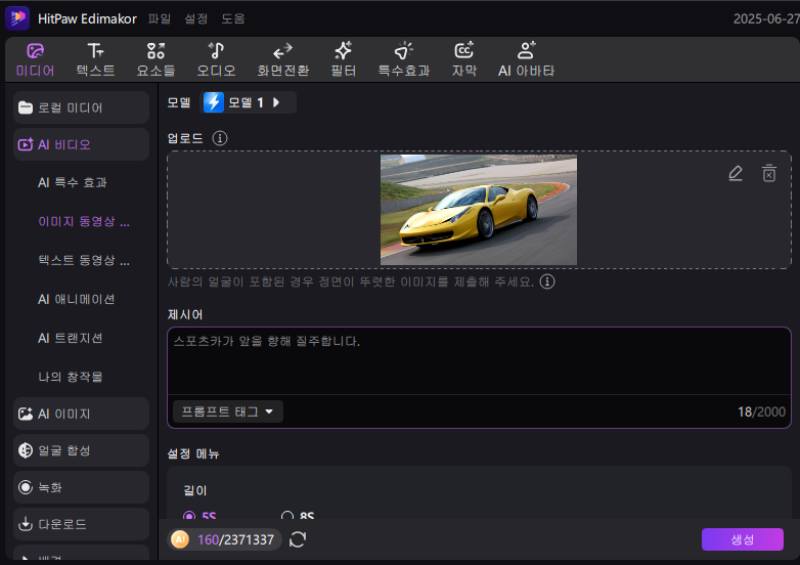Click the yellow sports car thumbnail
The height and width of the screenshot is (565, 800).
click(478, 210)
